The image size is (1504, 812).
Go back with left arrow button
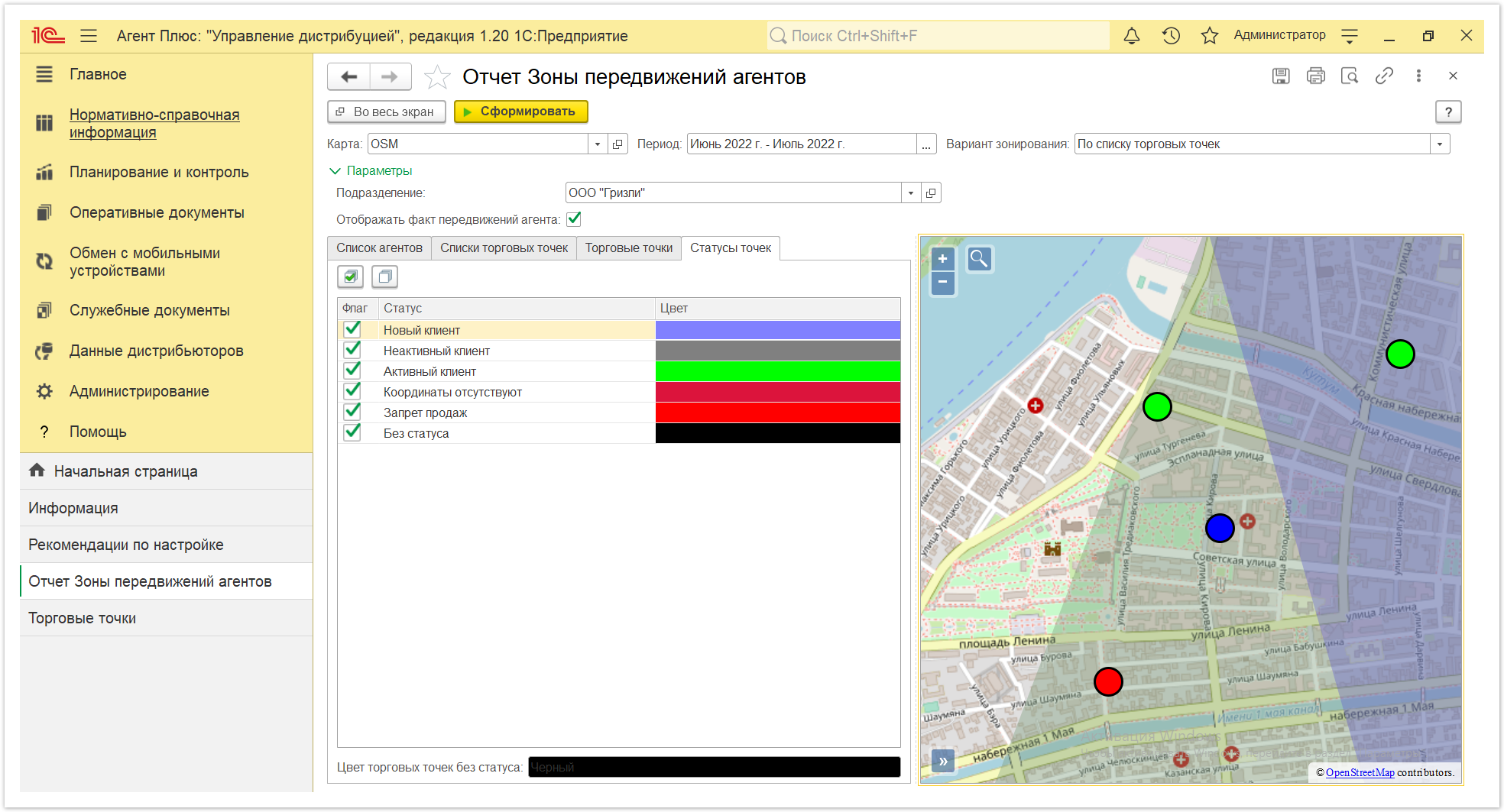coord(349,76)
